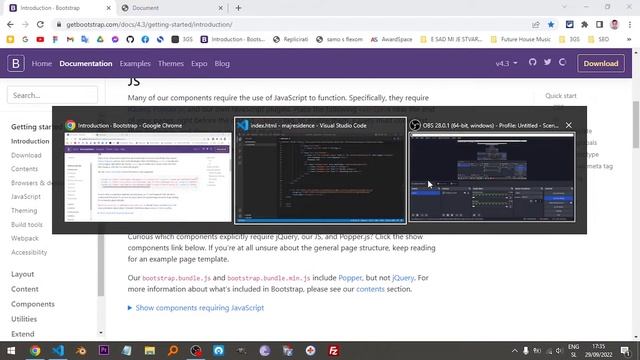Open the GitHub bookmark in the bookmarks bar
Viewport: 640px width, 360px height.
(x=130, y=39)
